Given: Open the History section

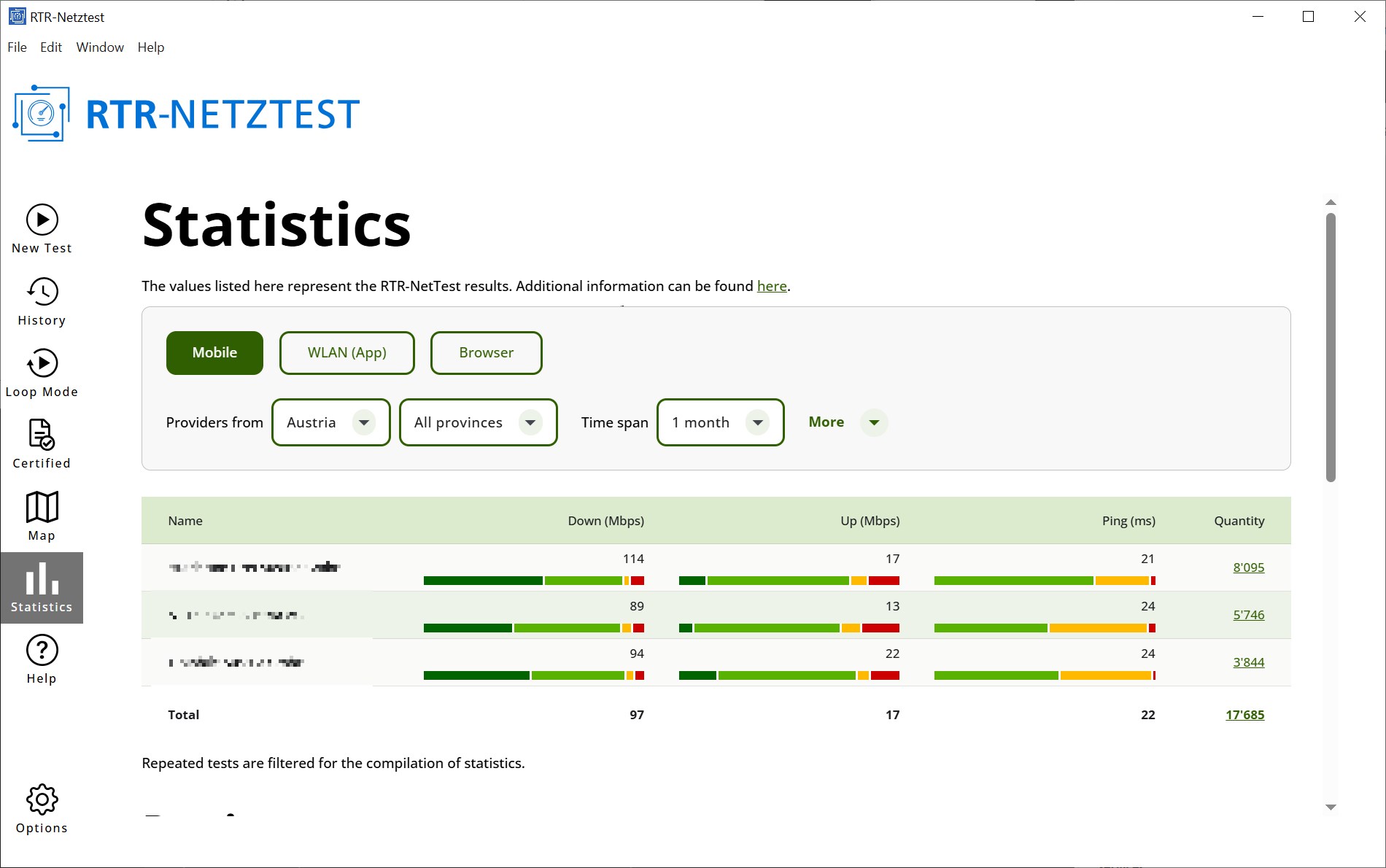Looking at the screenshot, I should coord(42,301).
